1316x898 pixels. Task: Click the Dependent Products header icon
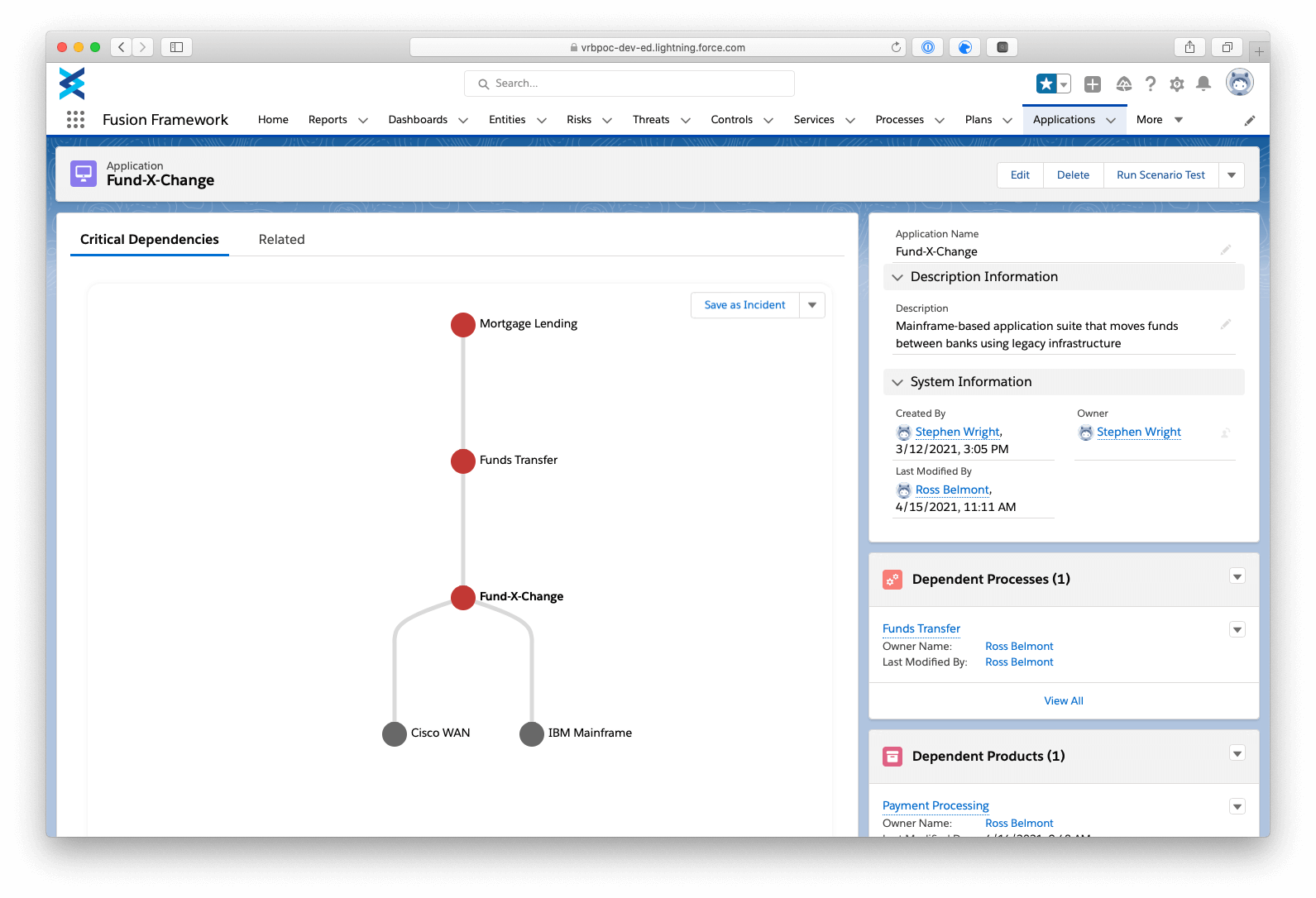pos(892,757)
